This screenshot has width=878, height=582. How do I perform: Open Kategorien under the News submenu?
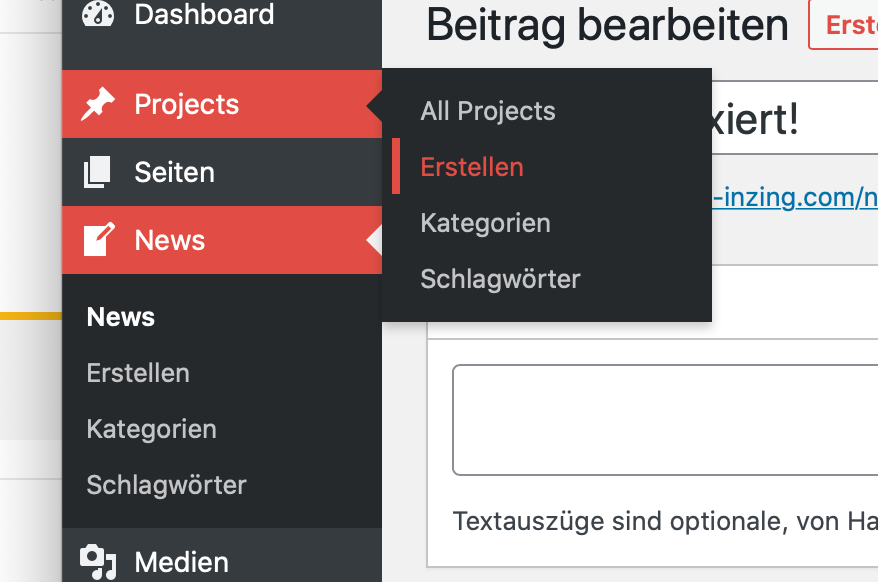coord(152,429)
